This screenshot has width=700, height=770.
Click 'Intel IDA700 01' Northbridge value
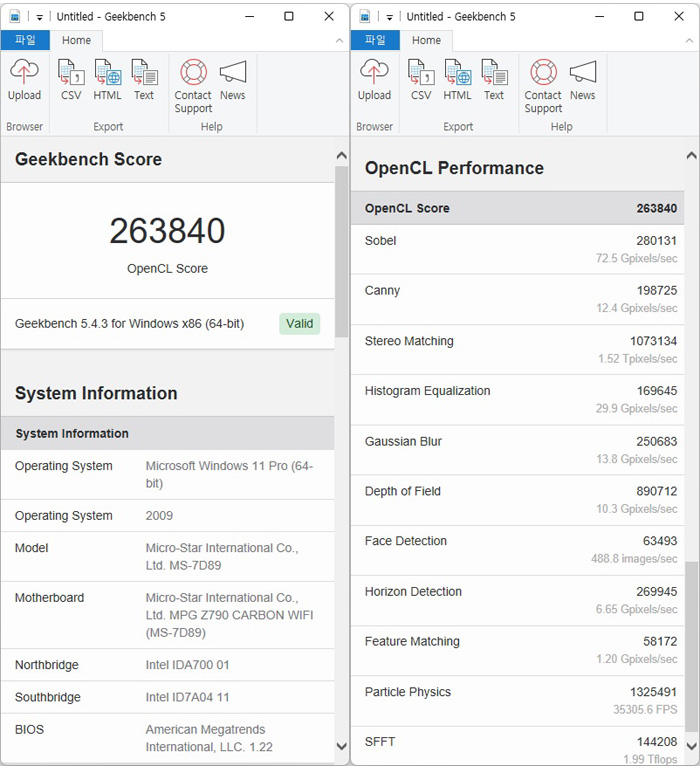(187, 665)
